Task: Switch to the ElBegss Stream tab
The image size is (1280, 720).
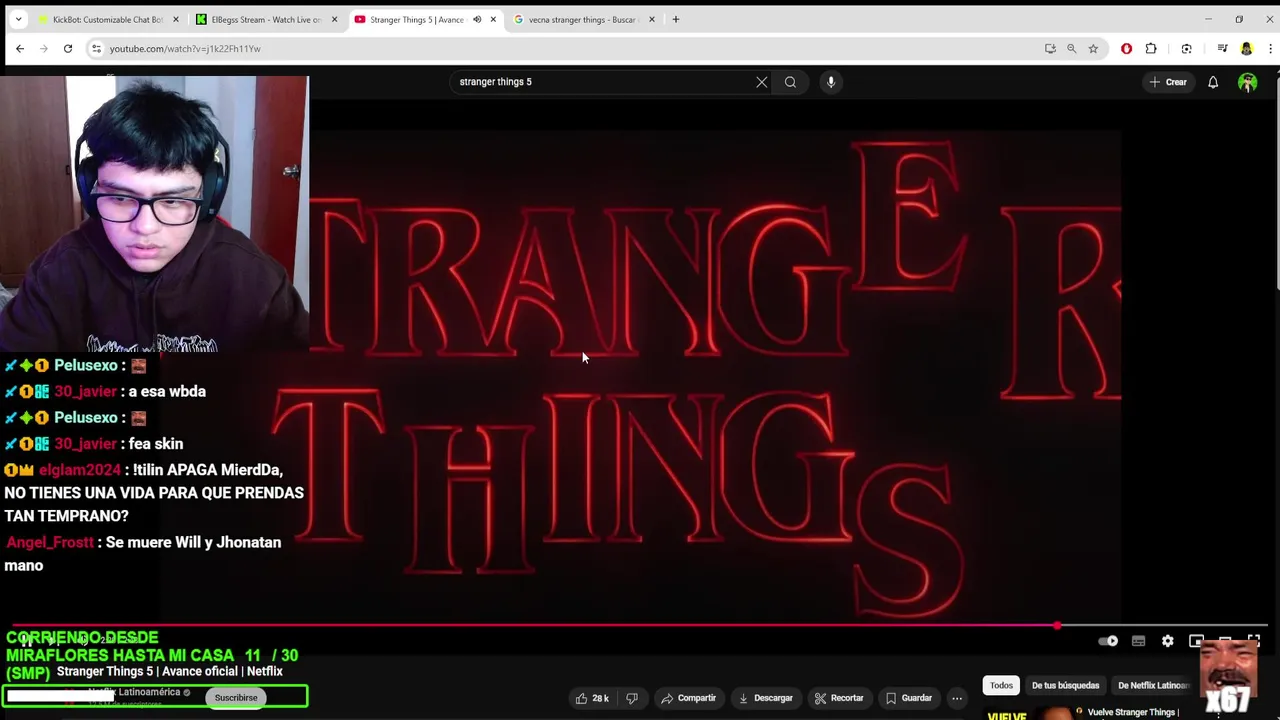Action: coord(265,19)
